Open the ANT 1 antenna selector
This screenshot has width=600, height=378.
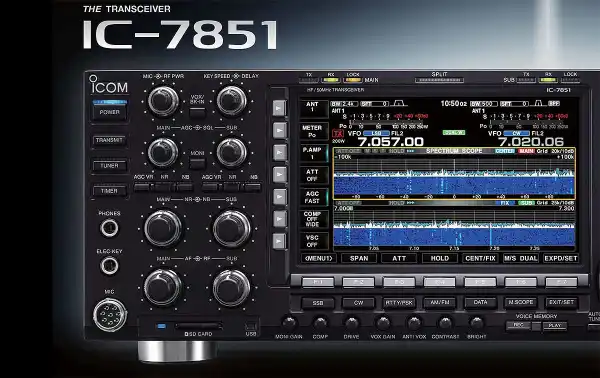pos(314,109)
